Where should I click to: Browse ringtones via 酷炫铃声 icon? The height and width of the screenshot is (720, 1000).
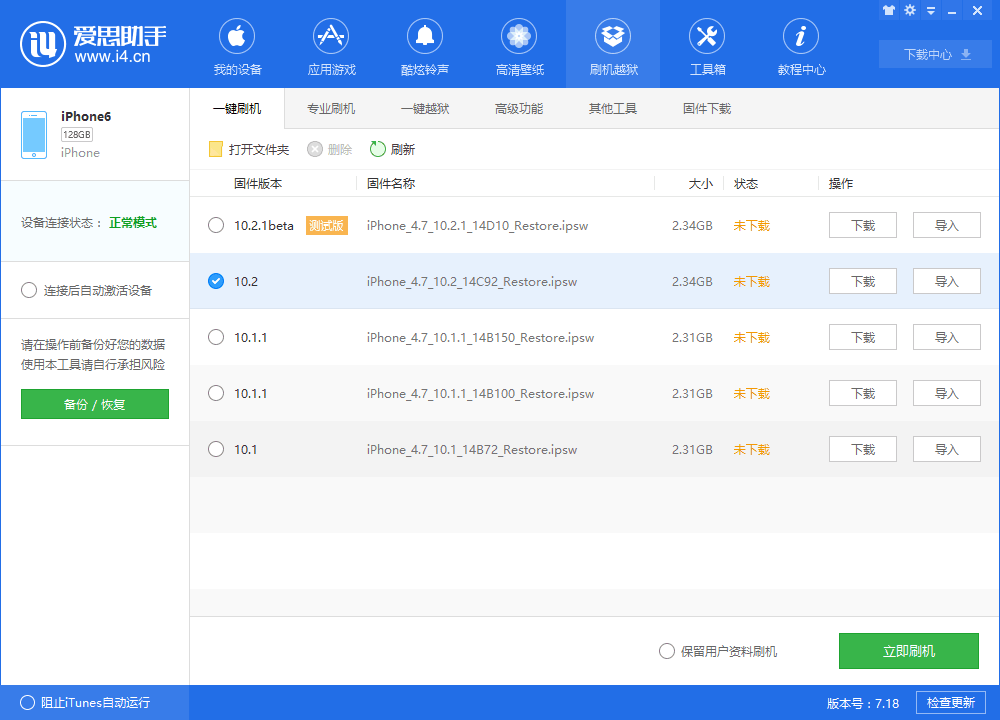(x=424, y=45)
